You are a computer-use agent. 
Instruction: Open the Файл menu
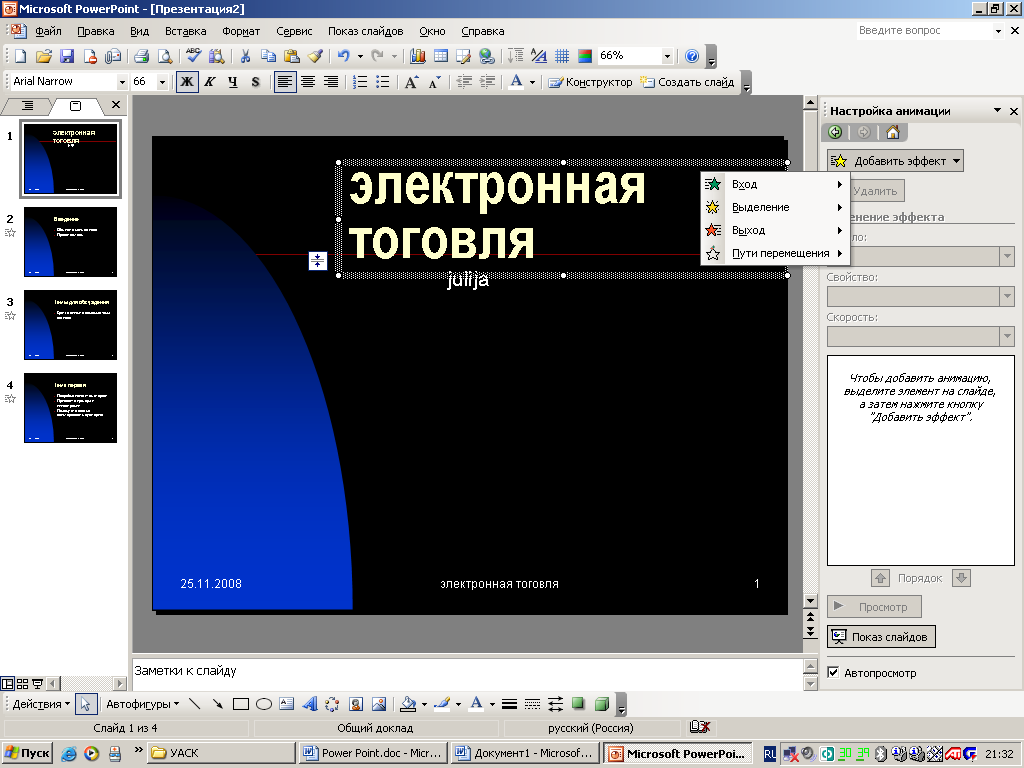click(x=48, y=31)
